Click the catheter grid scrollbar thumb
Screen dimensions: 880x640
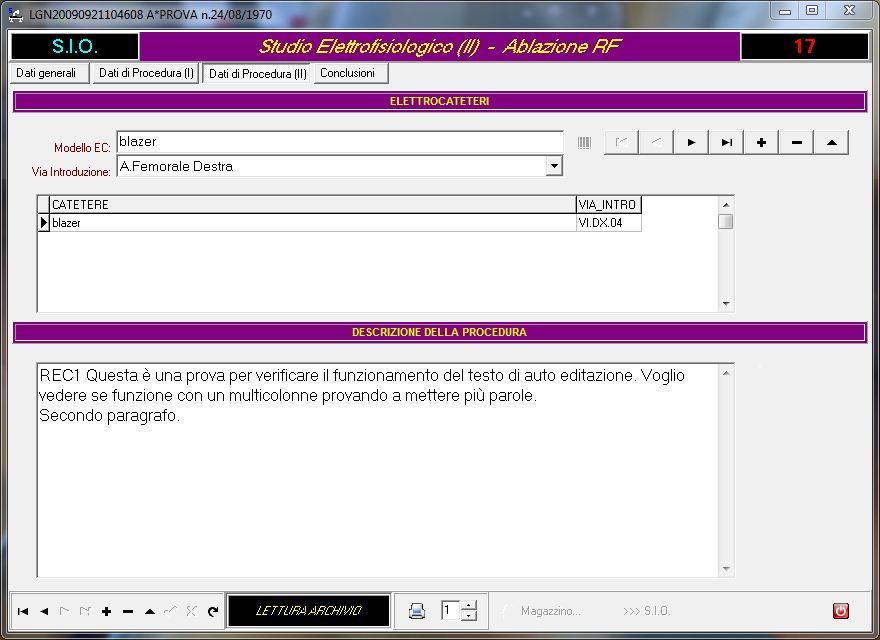tap(726, 222)
